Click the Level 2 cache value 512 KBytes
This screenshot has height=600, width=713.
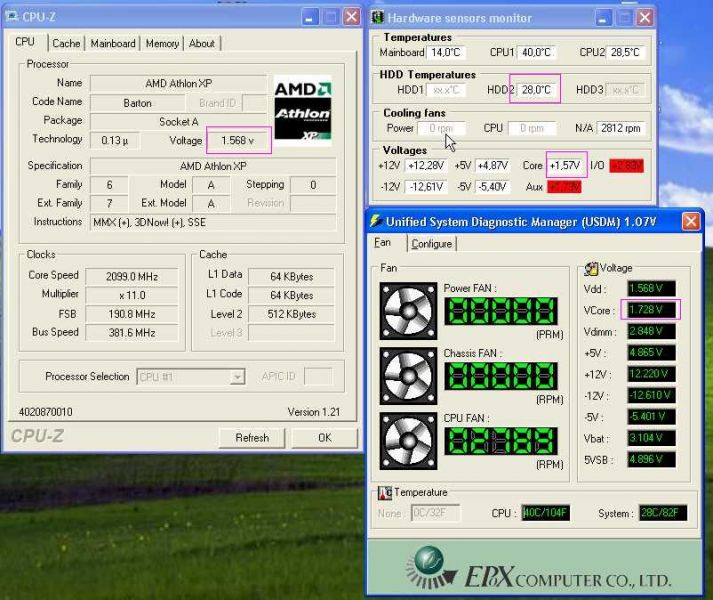pyautogui.click(x=291, y=314)
